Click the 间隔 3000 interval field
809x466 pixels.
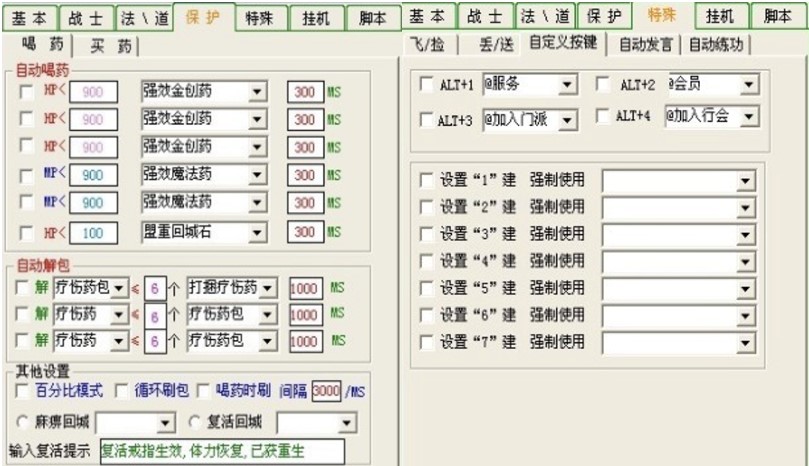326,389
